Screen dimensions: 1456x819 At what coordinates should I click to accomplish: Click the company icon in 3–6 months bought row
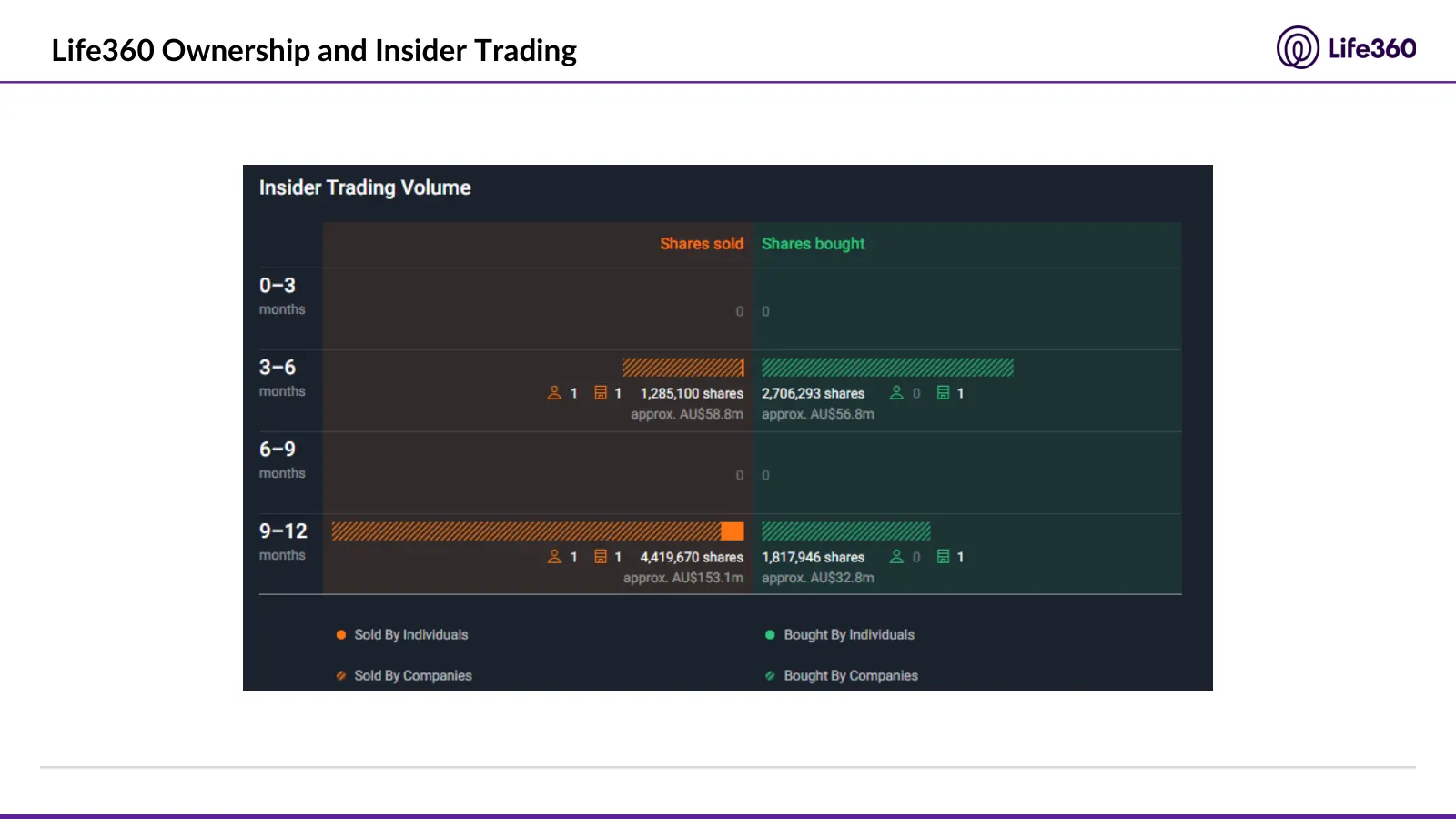pyautogui.click(x=944, y=393)
